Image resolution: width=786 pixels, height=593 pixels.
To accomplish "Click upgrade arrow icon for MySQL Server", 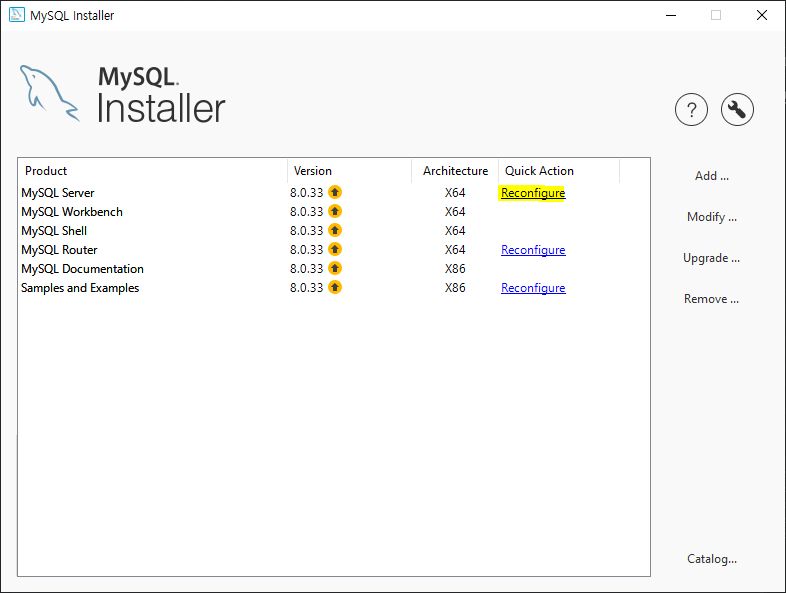I will tap(335, 192).
